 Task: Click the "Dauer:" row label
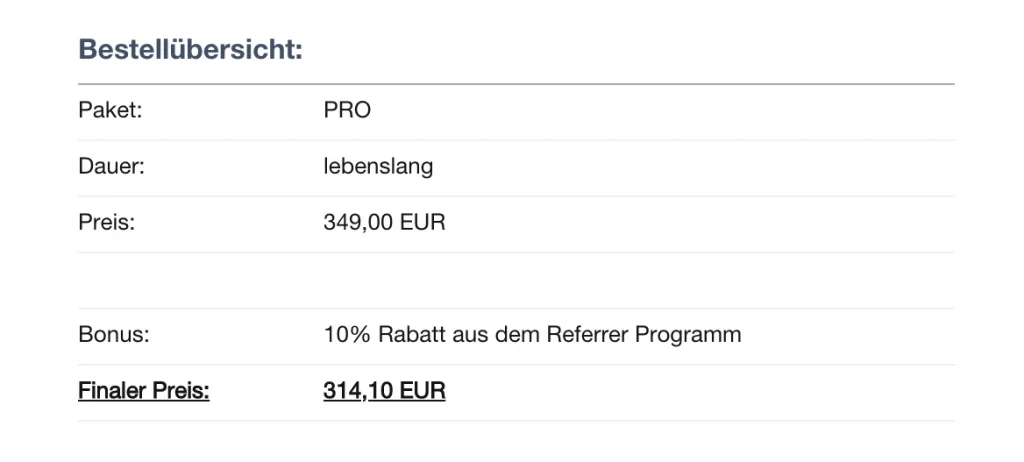pyautogui.click(x=112, y=166)
